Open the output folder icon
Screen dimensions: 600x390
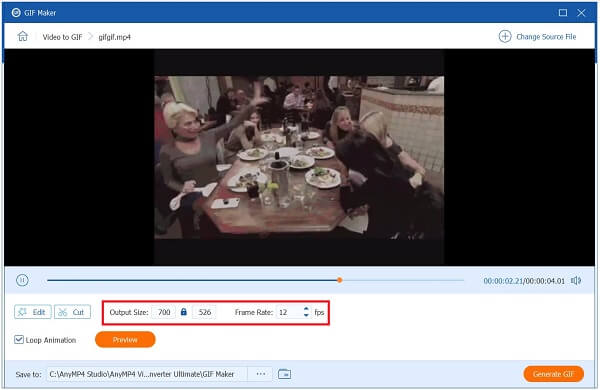284,374
